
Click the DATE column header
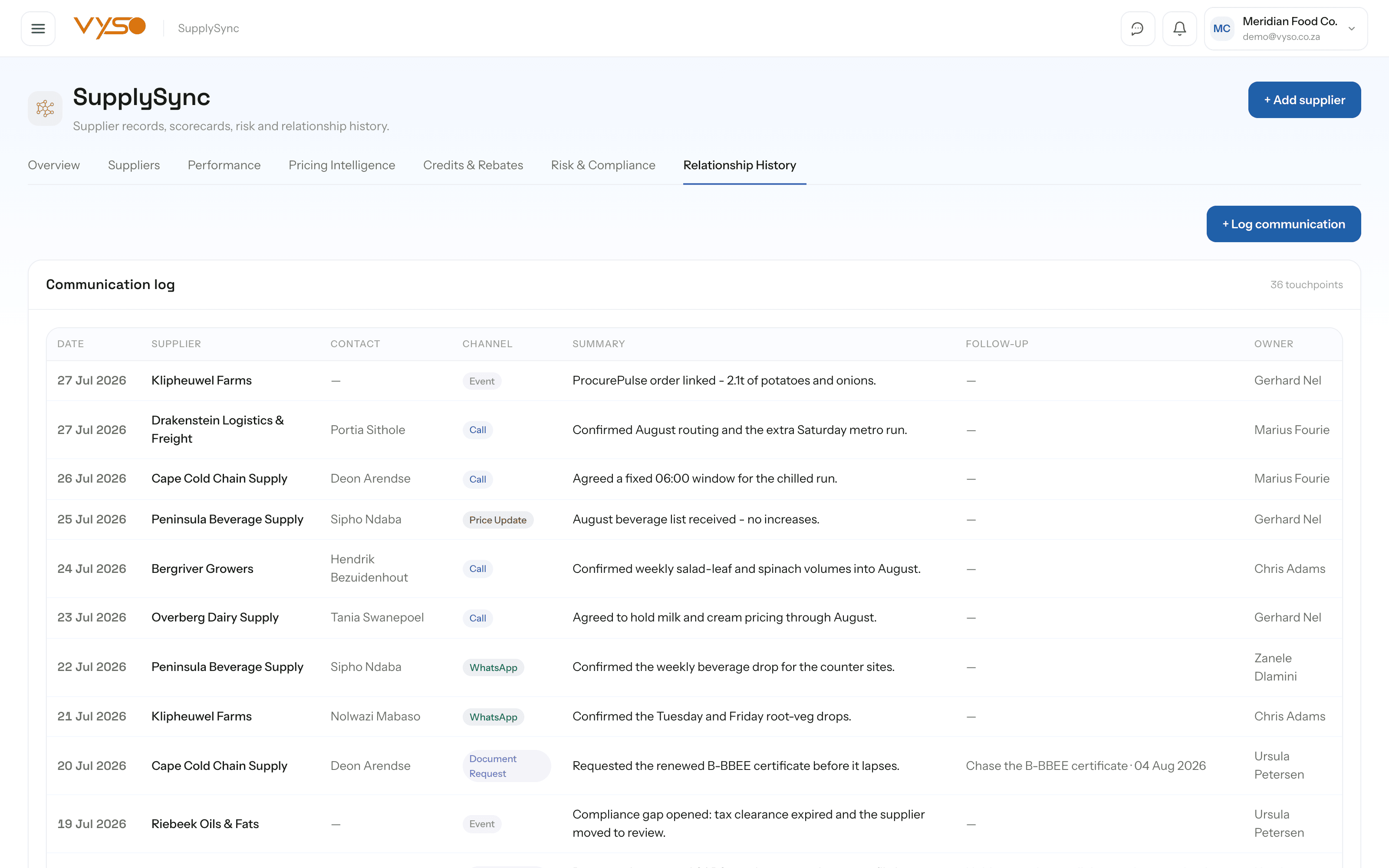71,344
